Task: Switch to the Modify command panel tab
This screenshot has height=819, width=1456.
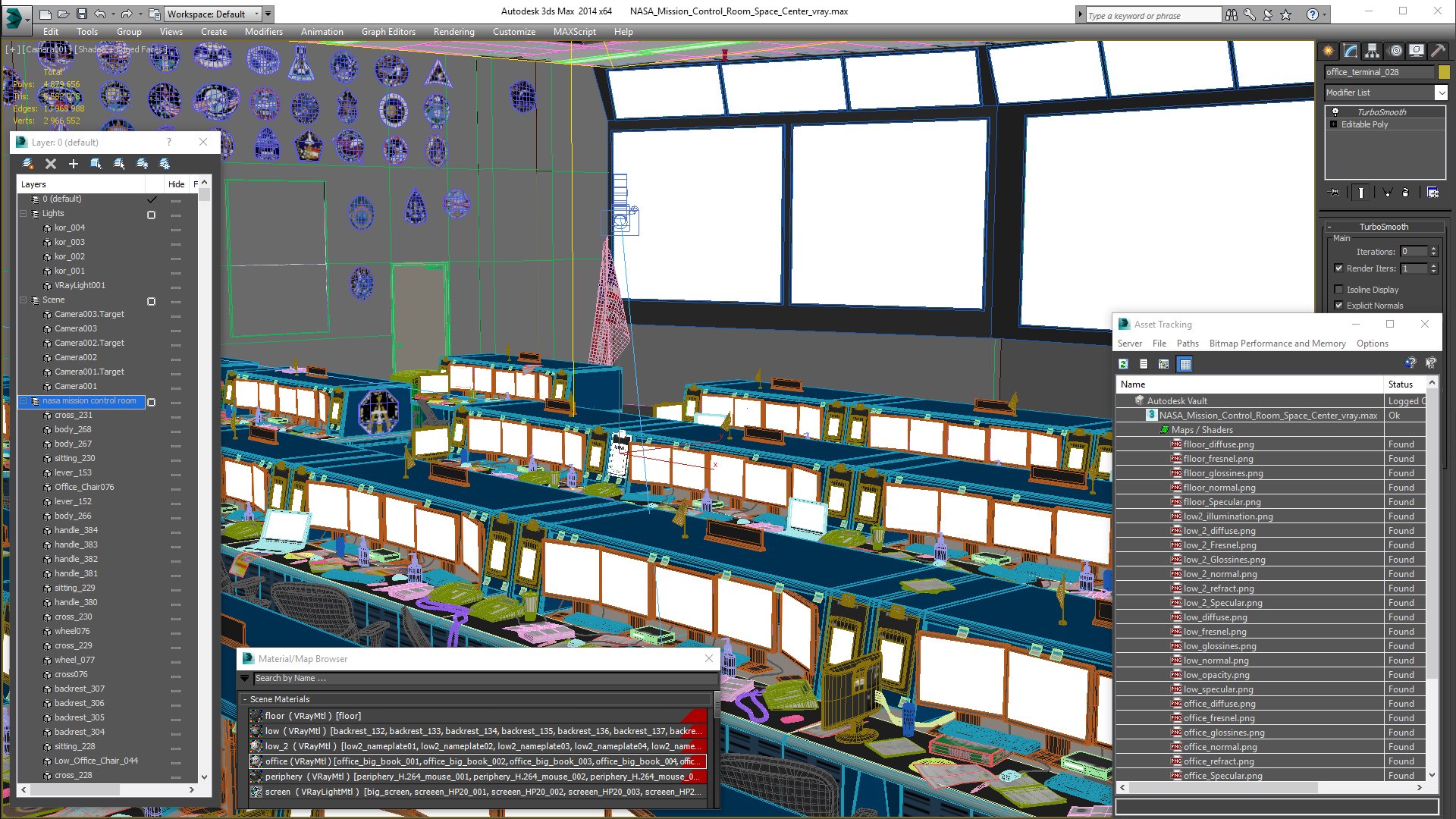Action: point(1351,51)
